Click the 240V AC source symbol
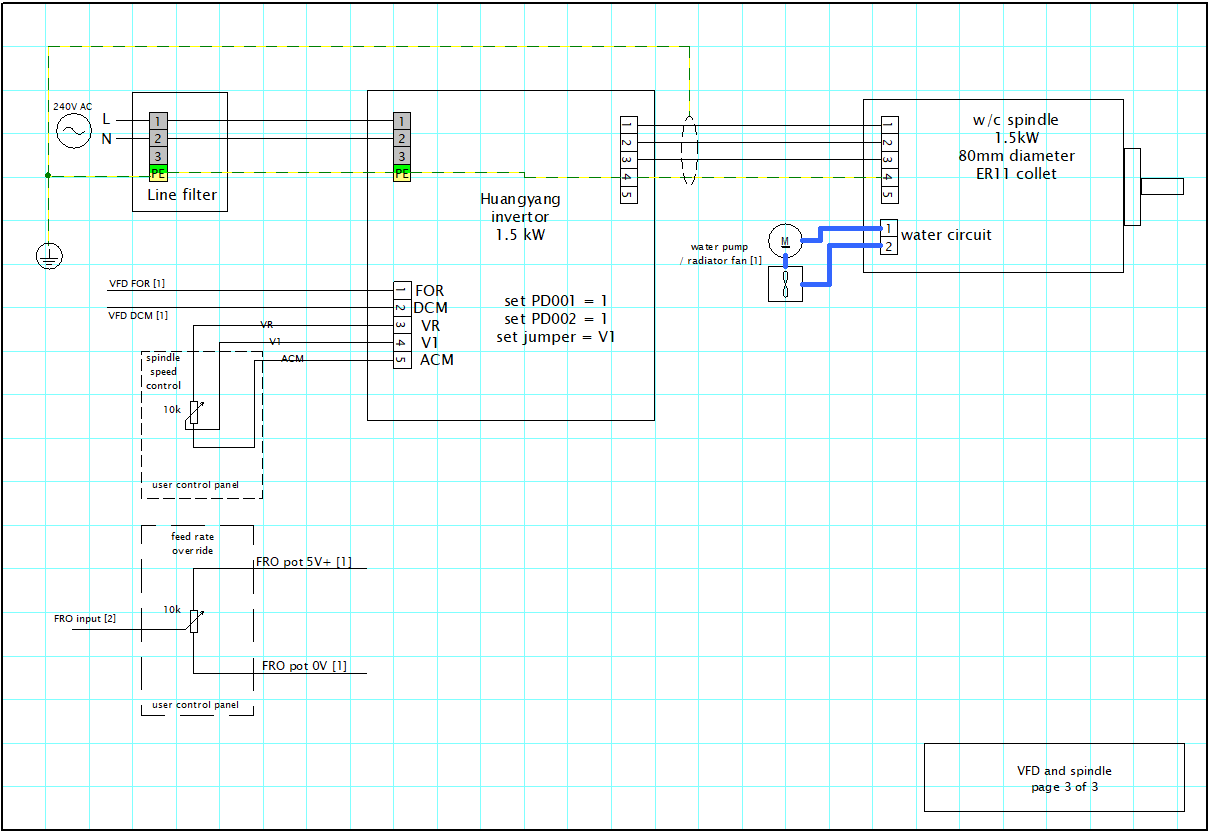The height and width of the screenshot is (833, 1210). click(74, 131)
